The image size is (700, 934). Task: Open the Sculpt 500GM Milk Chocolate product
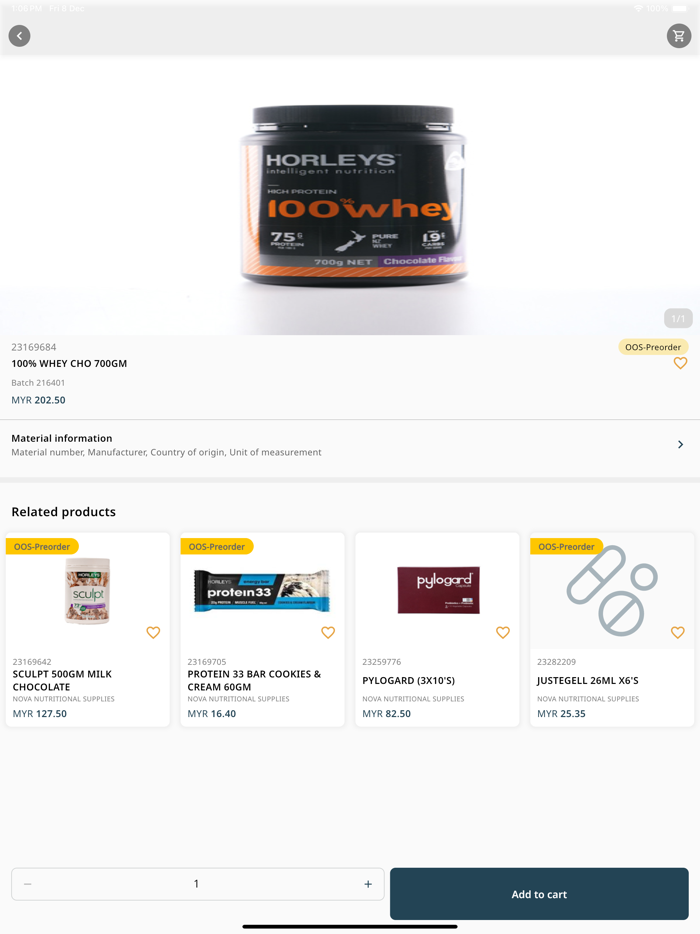[88, 629]
